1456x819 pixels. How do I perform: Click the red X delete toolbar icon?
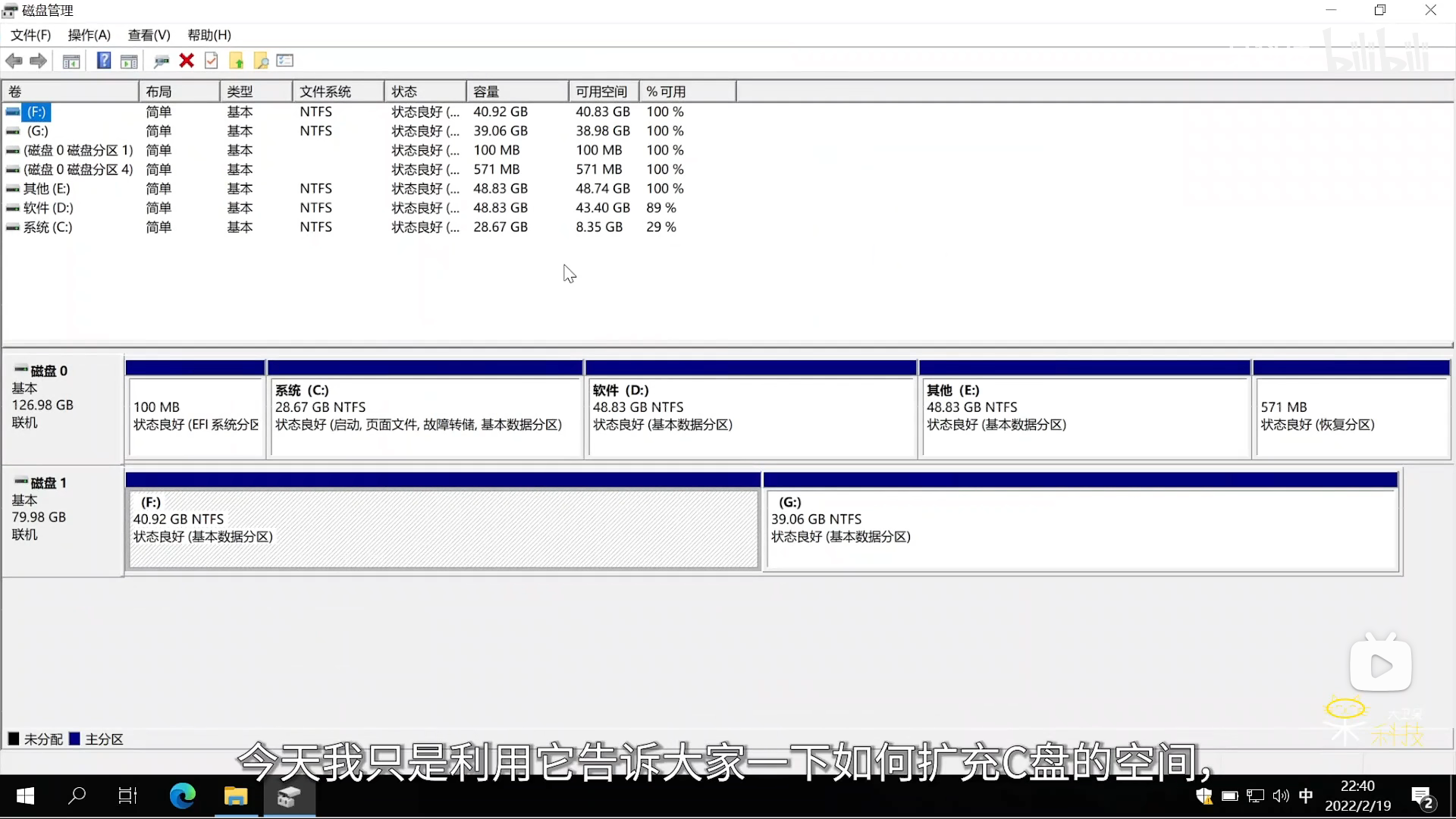[187, 61]
